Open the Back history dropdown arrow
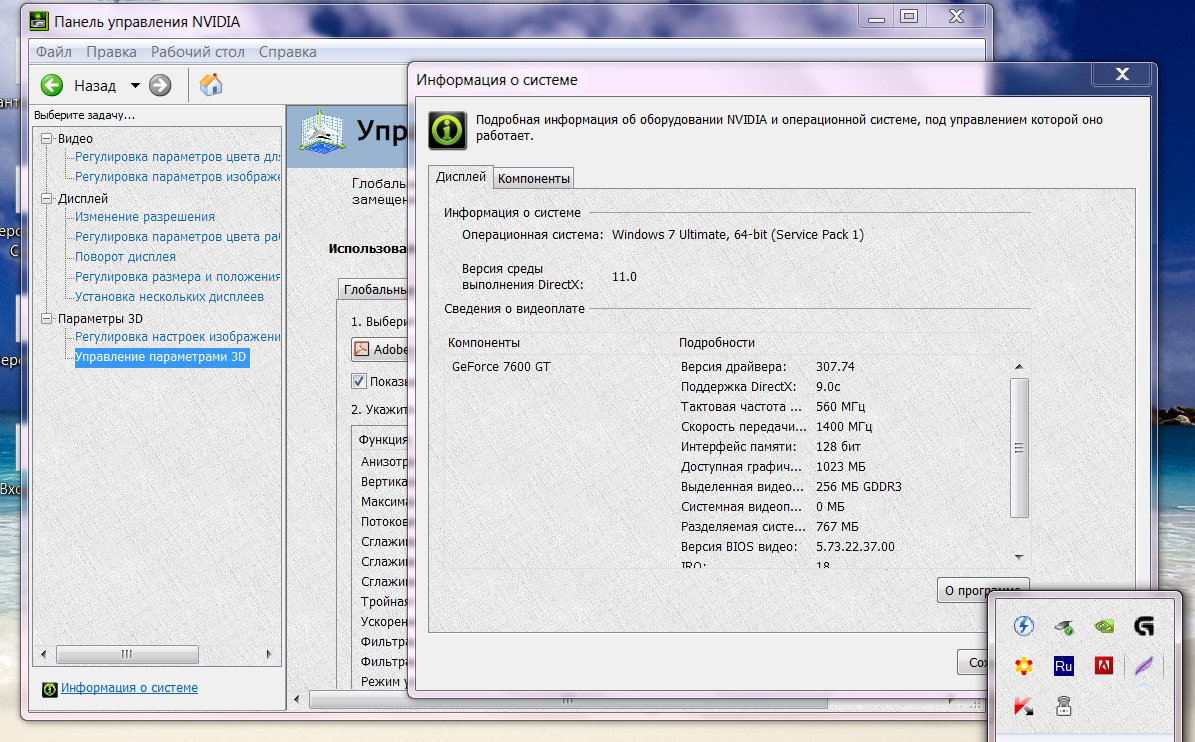The image size is (1195, 742). point(135,86)
